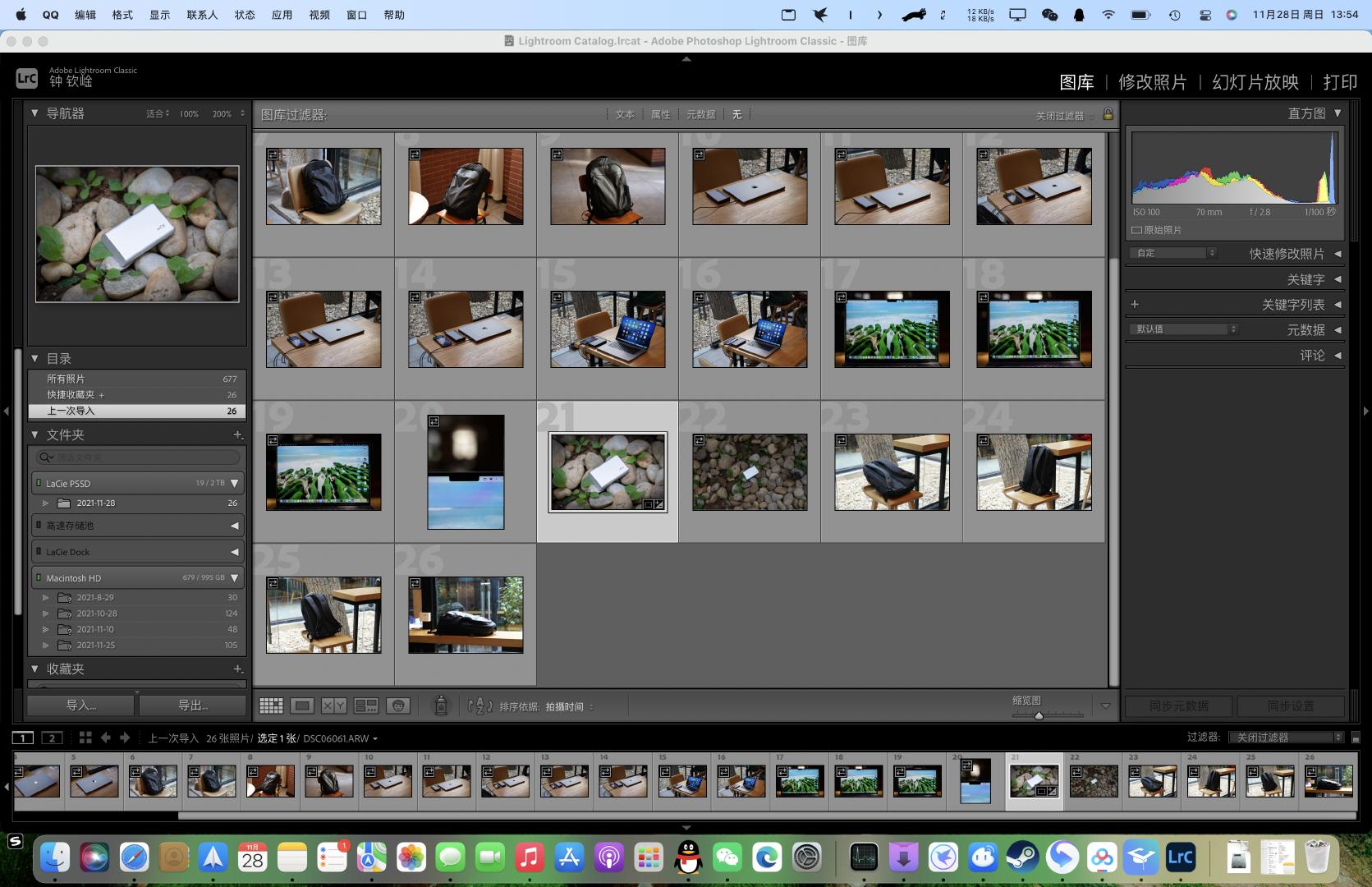Select the Painter spray can tool
Viewport: 1372px width, 887px height.
pyautogui.click(x=441, y=705)
